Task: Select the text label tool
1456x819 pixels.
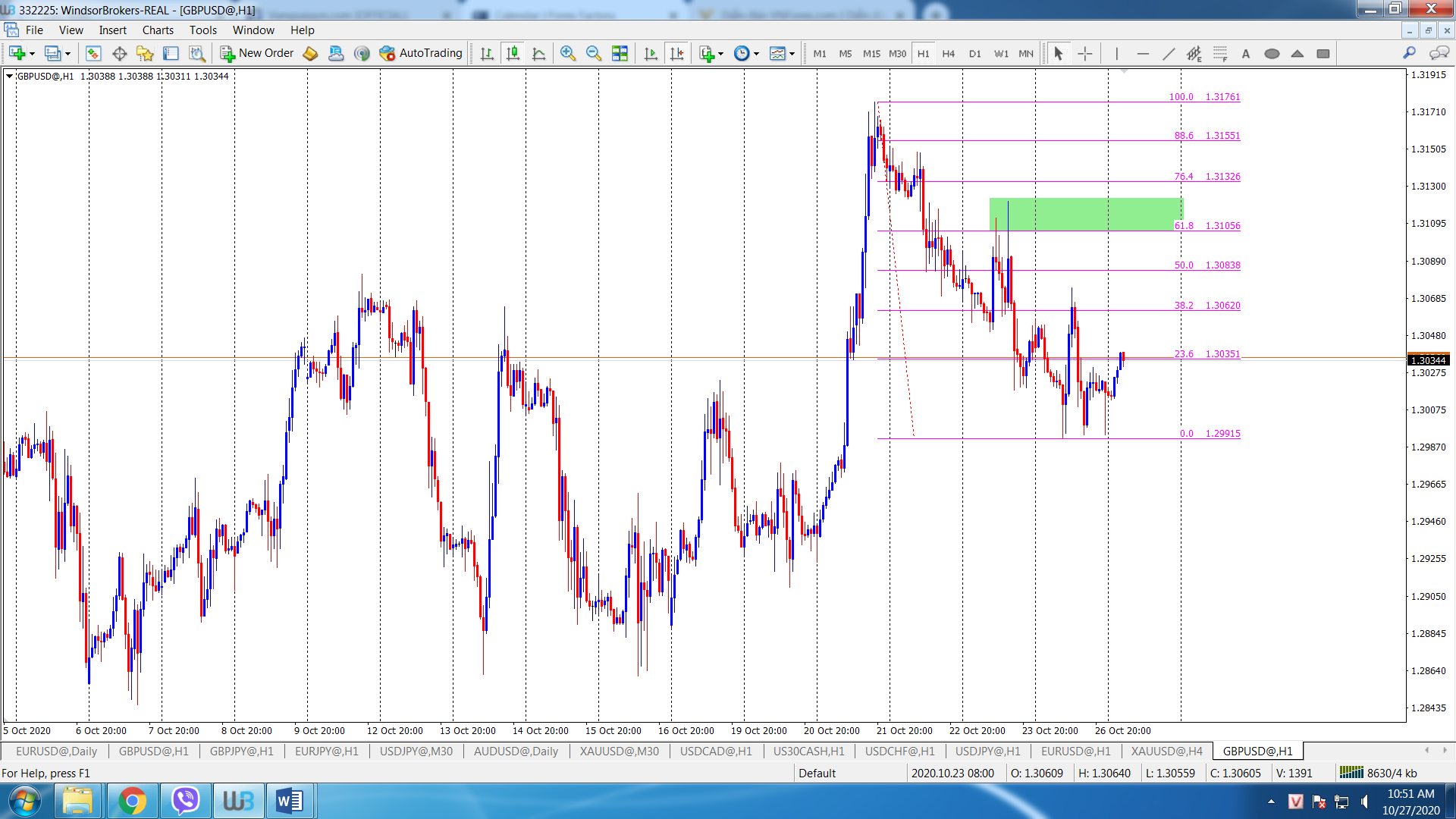Action: (1246, 53)
